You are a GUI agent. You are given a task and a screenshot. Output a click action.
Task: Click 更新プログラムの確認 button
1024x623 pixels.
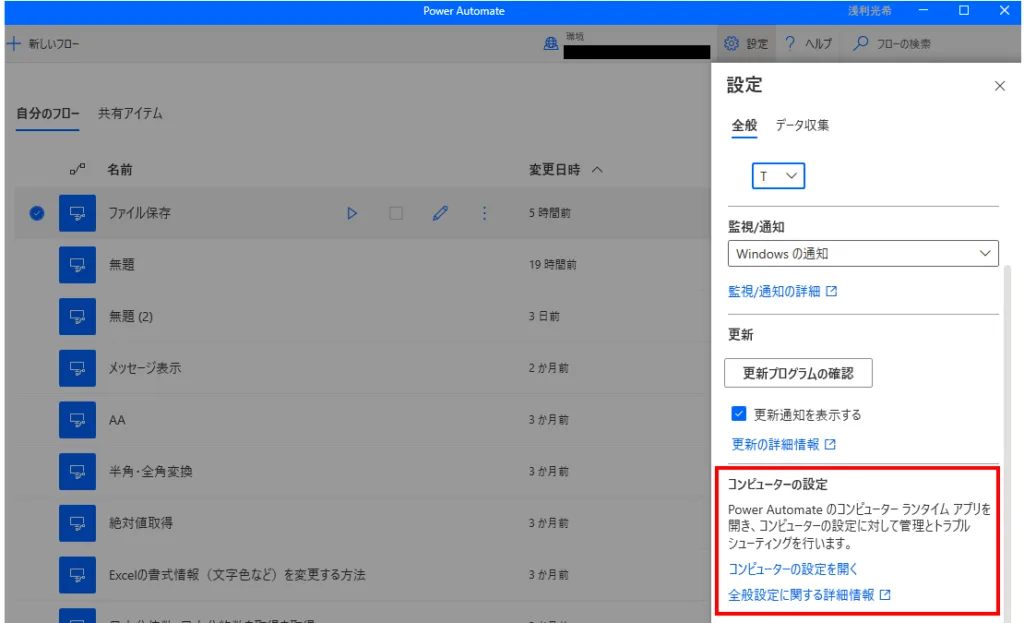coord(798,373)
